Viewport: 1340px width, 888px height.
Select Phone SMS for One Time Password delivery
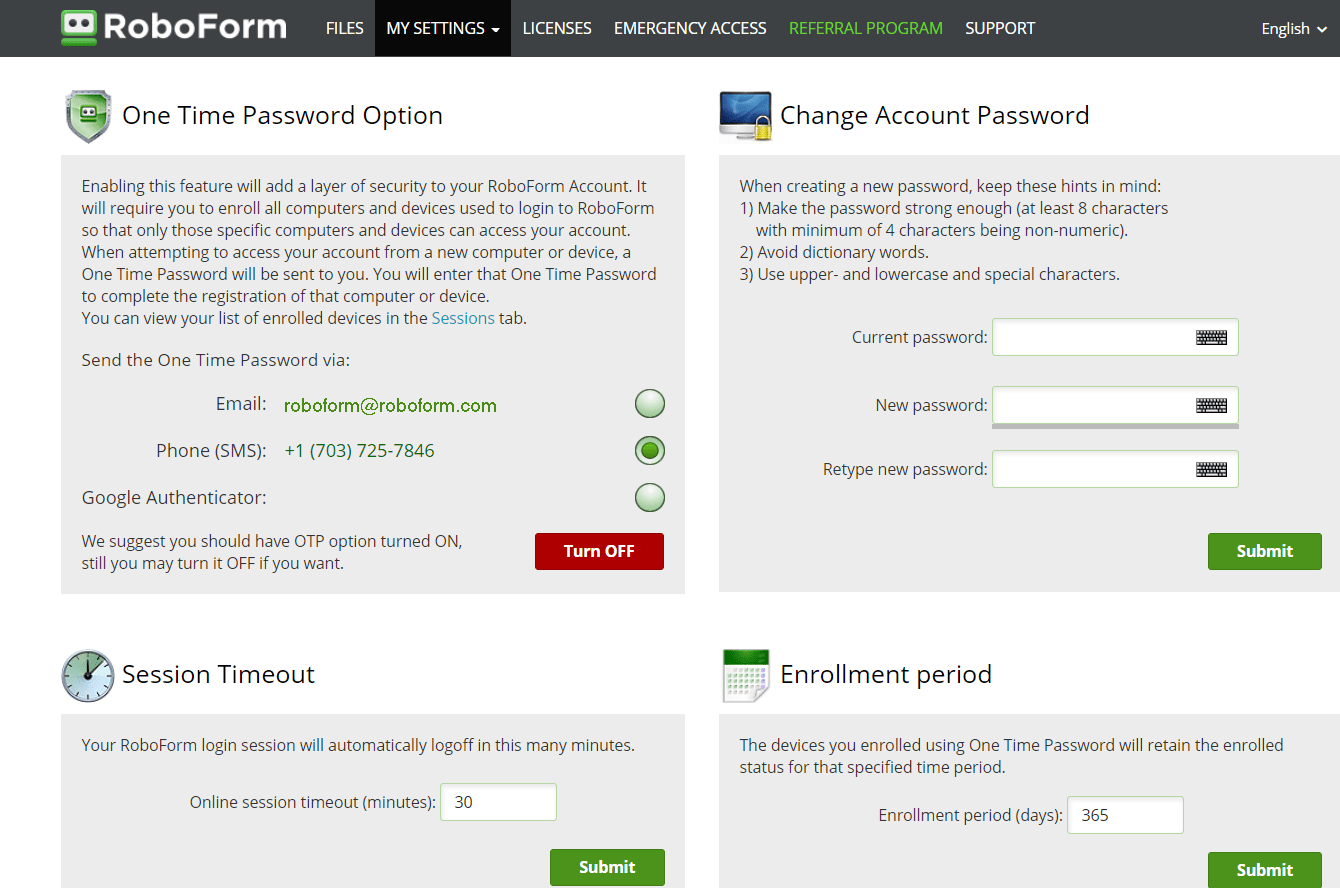pos(649,450)
